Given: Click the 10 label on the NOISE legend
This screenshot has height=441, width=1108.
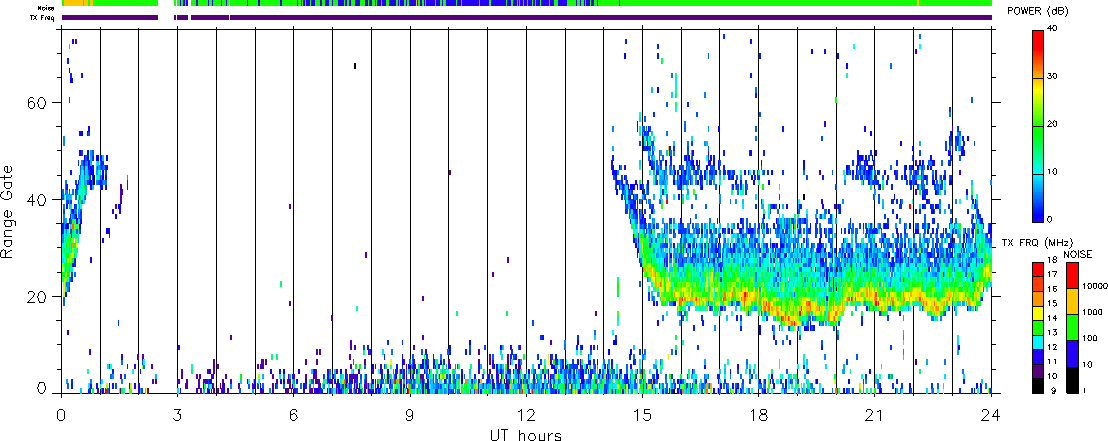Looking at the screenshot, I should point(1087,365).
